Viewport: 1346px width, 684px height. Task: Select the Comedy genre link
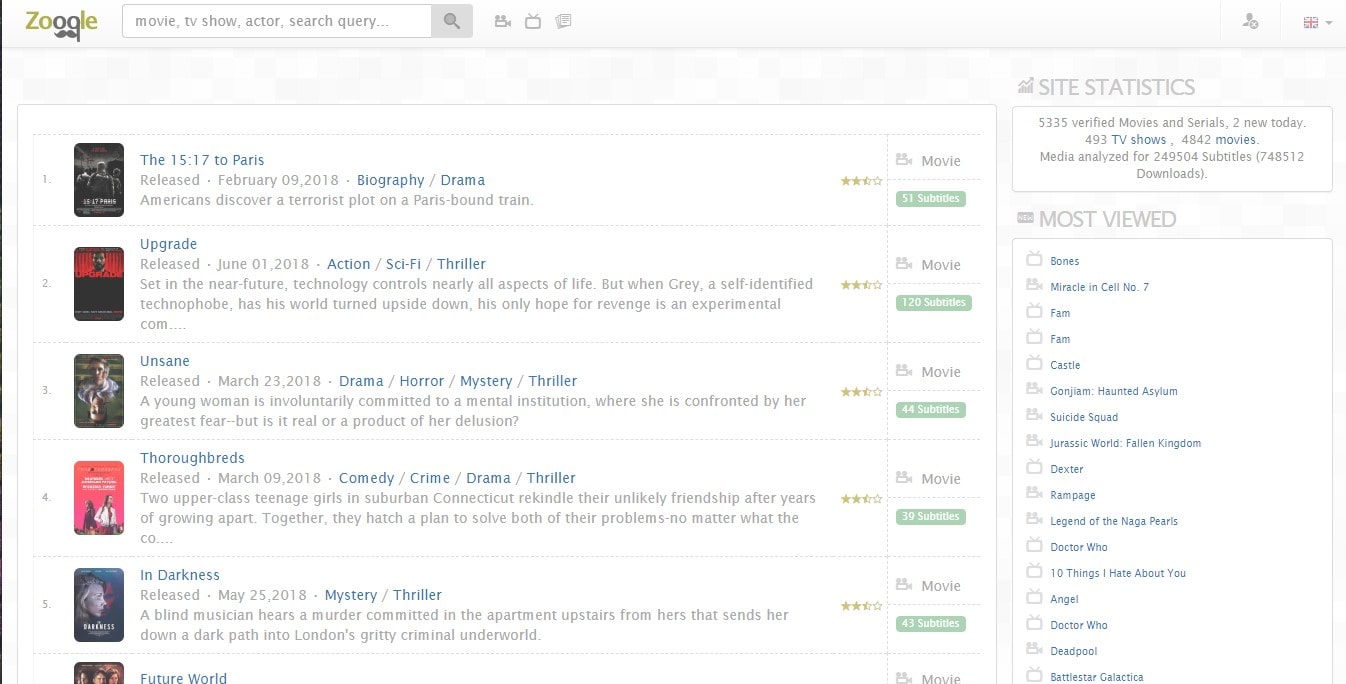367,478
